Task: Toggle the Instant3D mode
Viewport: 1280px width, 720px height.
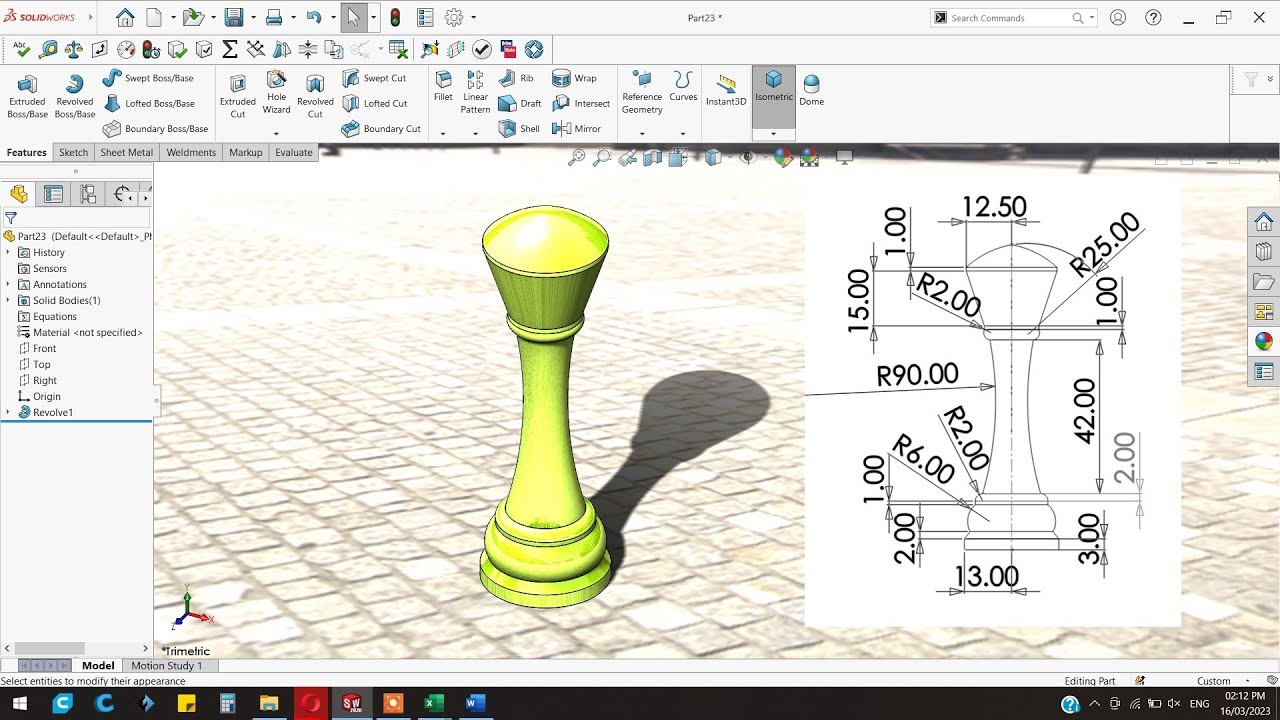Action: click(726, 90)
